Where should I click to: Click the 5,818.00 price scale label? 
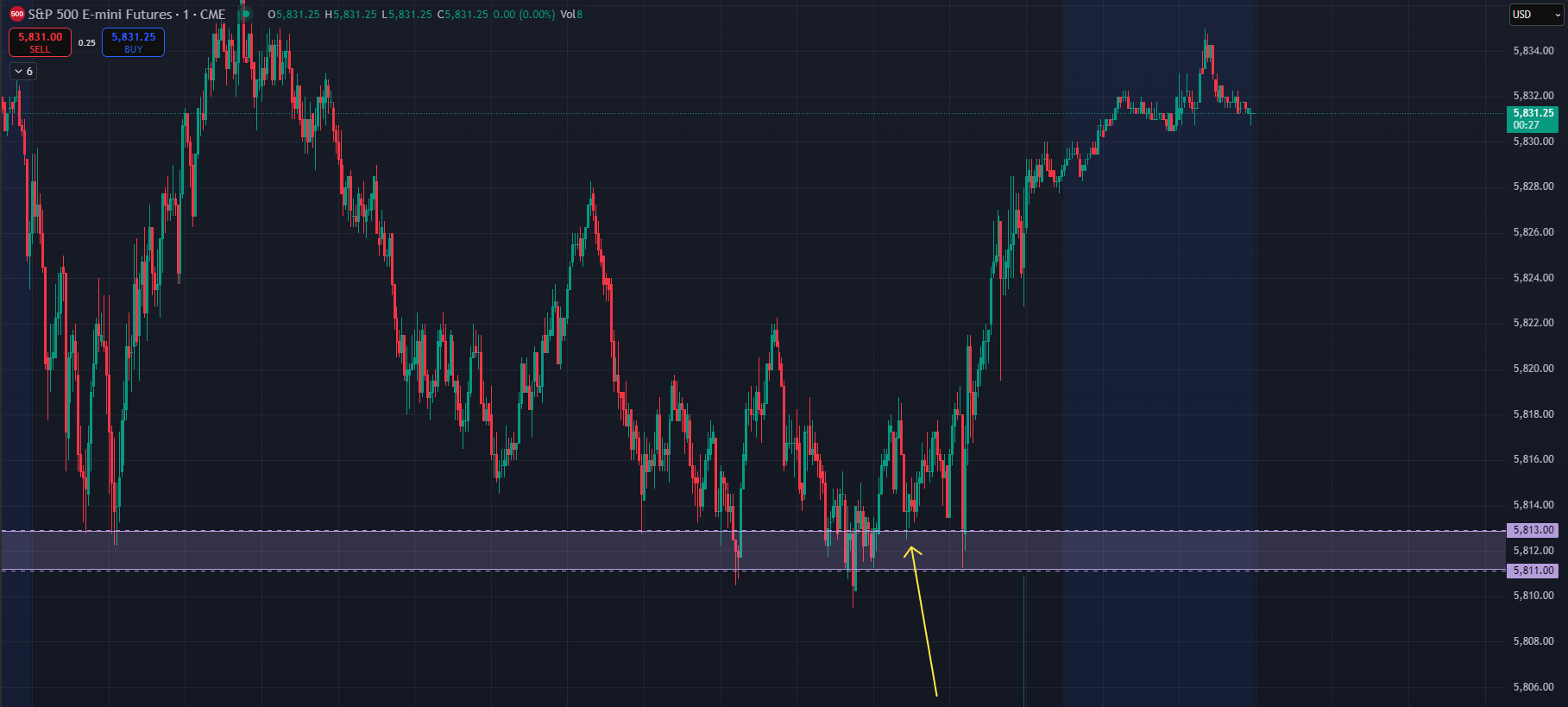[1533, 414]
